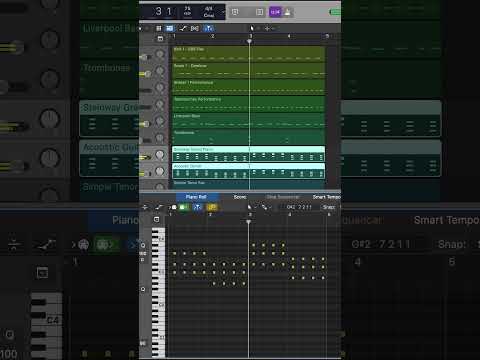The width and height of the screenshot is (480, 360).
Task: Click the collapse mode icon above piano keyboard
Action: pyautogui.click(x=157, y=219)
